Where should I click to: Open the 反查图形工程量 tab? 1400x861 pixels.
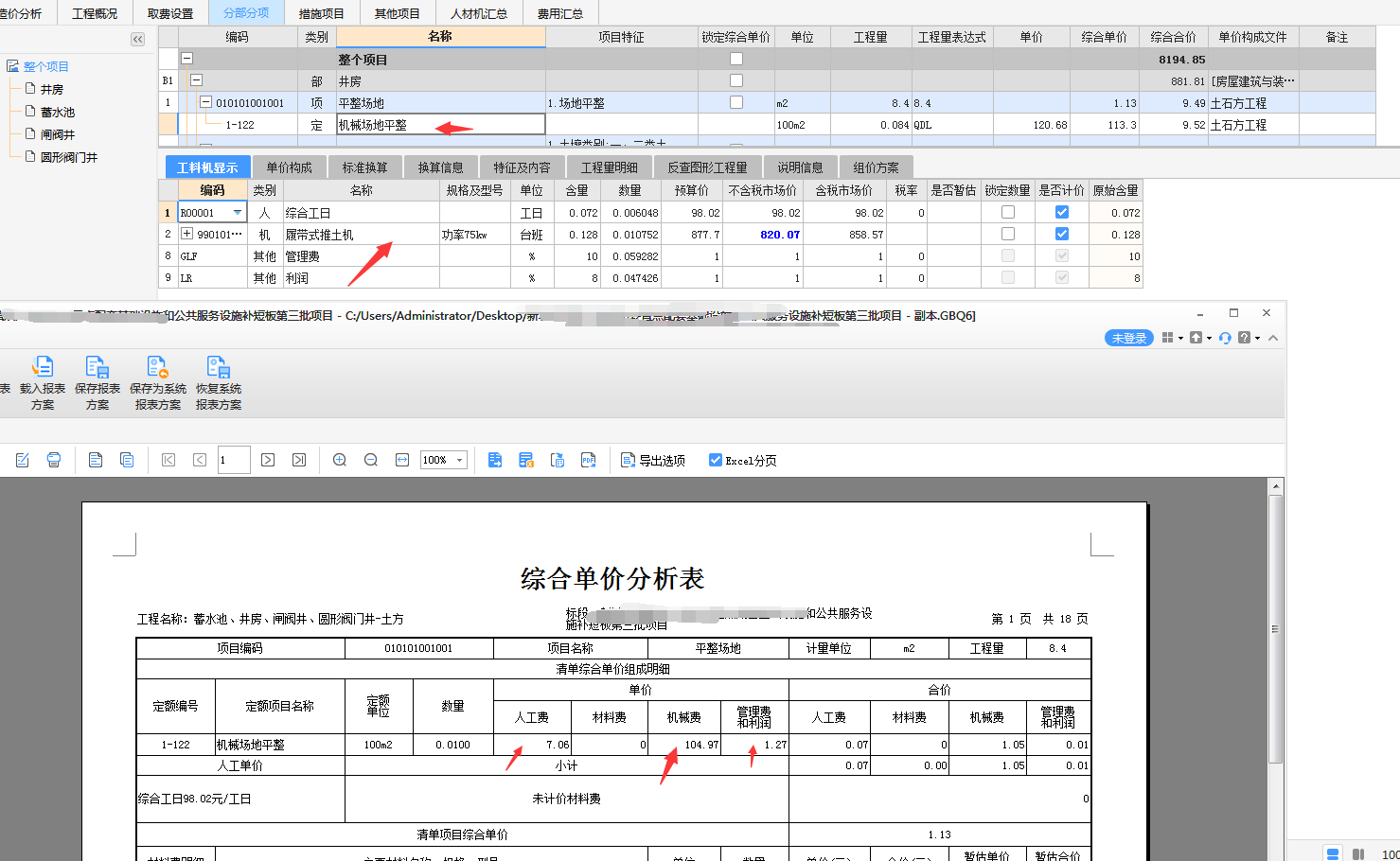tap(707, 167)
